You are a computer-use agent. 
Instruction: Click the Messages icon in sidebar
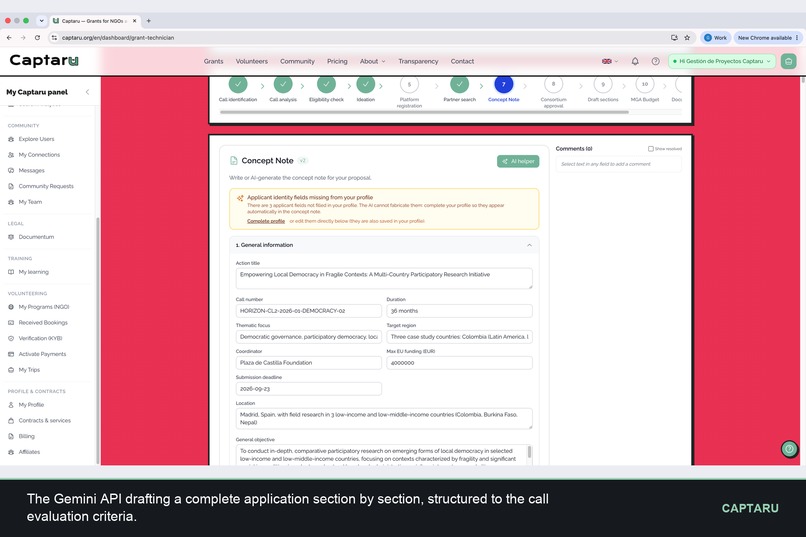[11, 171]
